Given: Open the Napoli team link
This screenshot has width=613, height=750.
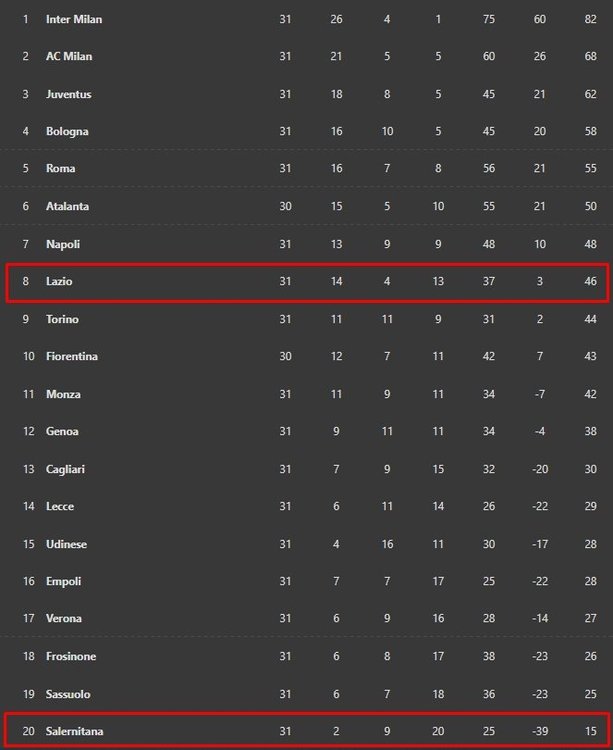Looking at the screenshot, I should coord(63,244).
